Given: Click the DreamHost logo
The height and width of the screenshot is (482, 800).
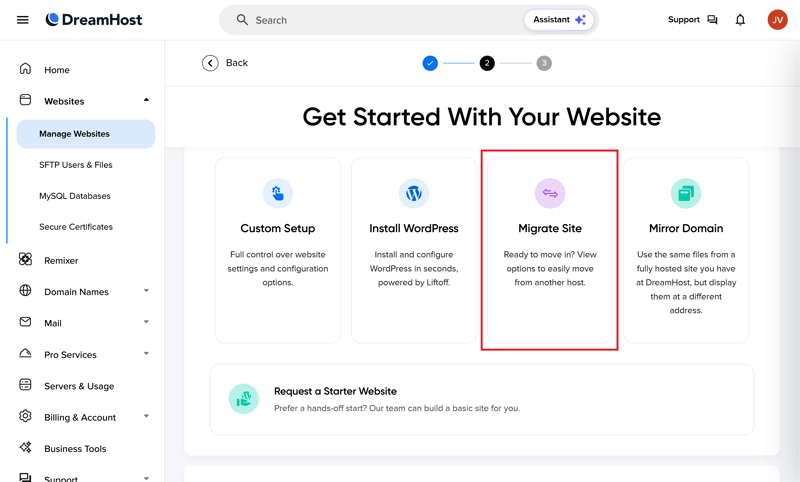Looking at the screenshot, I should pos(94,20).
